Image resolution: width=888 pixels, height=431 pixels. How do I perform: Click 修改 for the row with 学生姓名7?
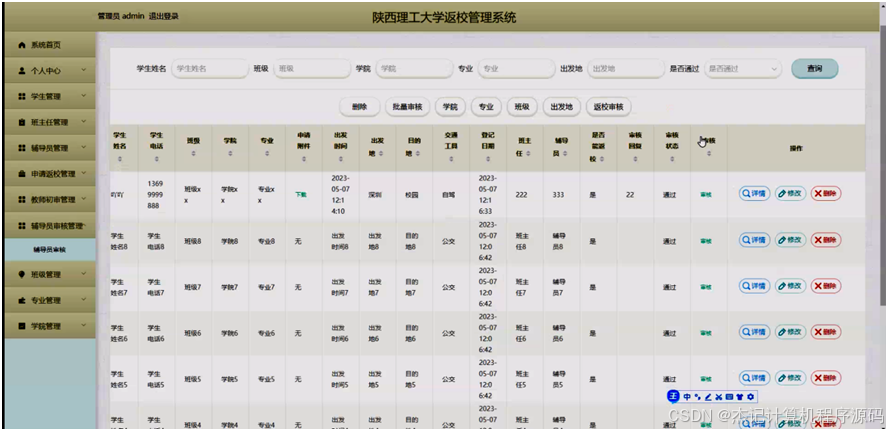click(790, 287)
